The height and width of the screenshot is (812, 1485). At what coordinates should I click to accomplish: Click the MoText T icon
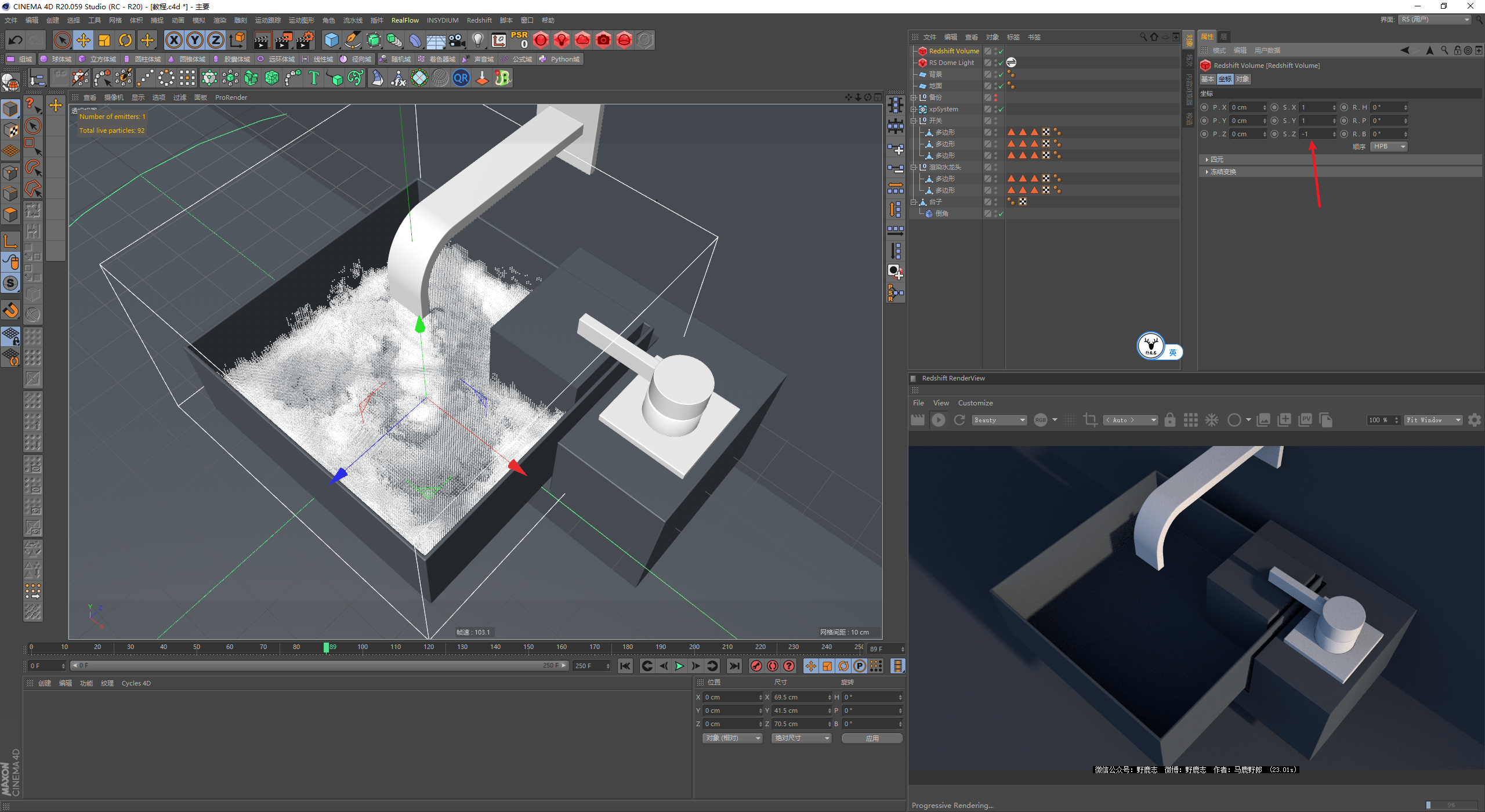314,78
